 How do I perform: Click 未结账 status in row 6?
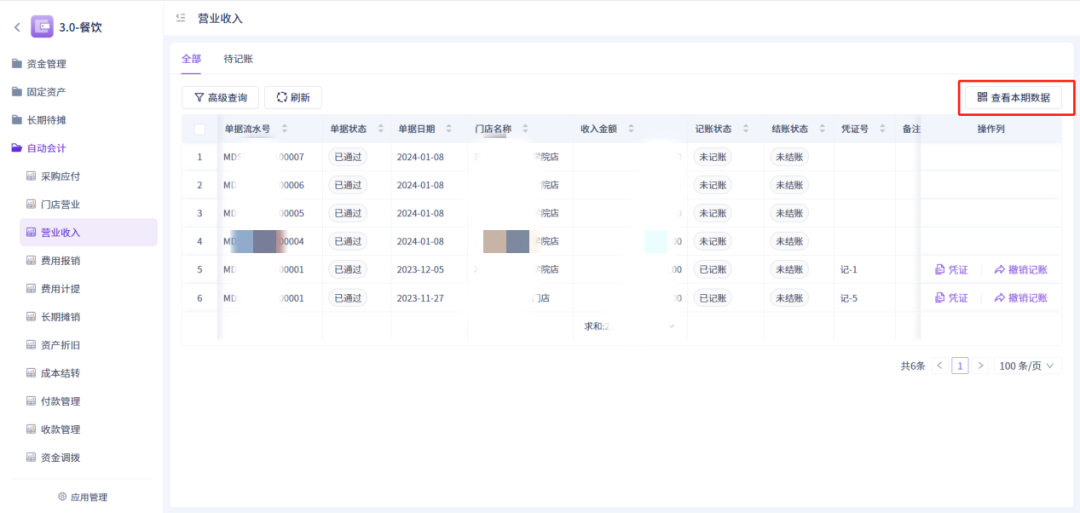click(789, 298)
